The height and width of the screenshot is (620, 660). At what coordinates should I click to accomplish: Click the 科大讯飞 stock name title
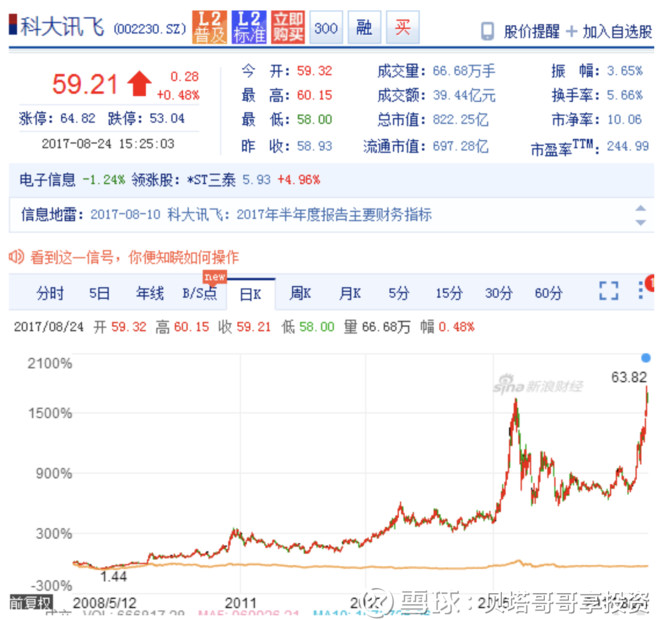coord(62,27)
